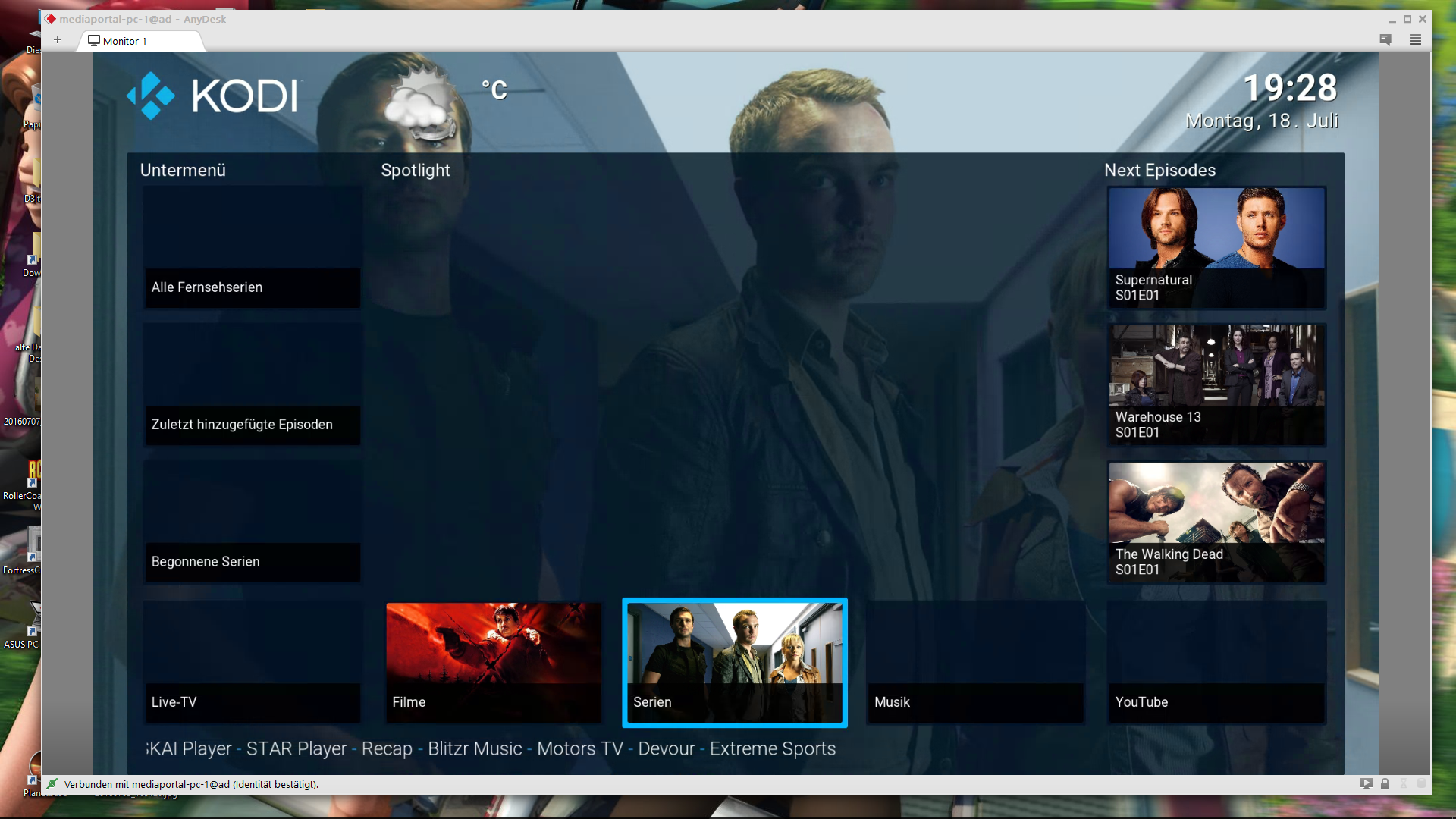Open Zuletzt hinzugefügte Episoden

click(252, 384)
